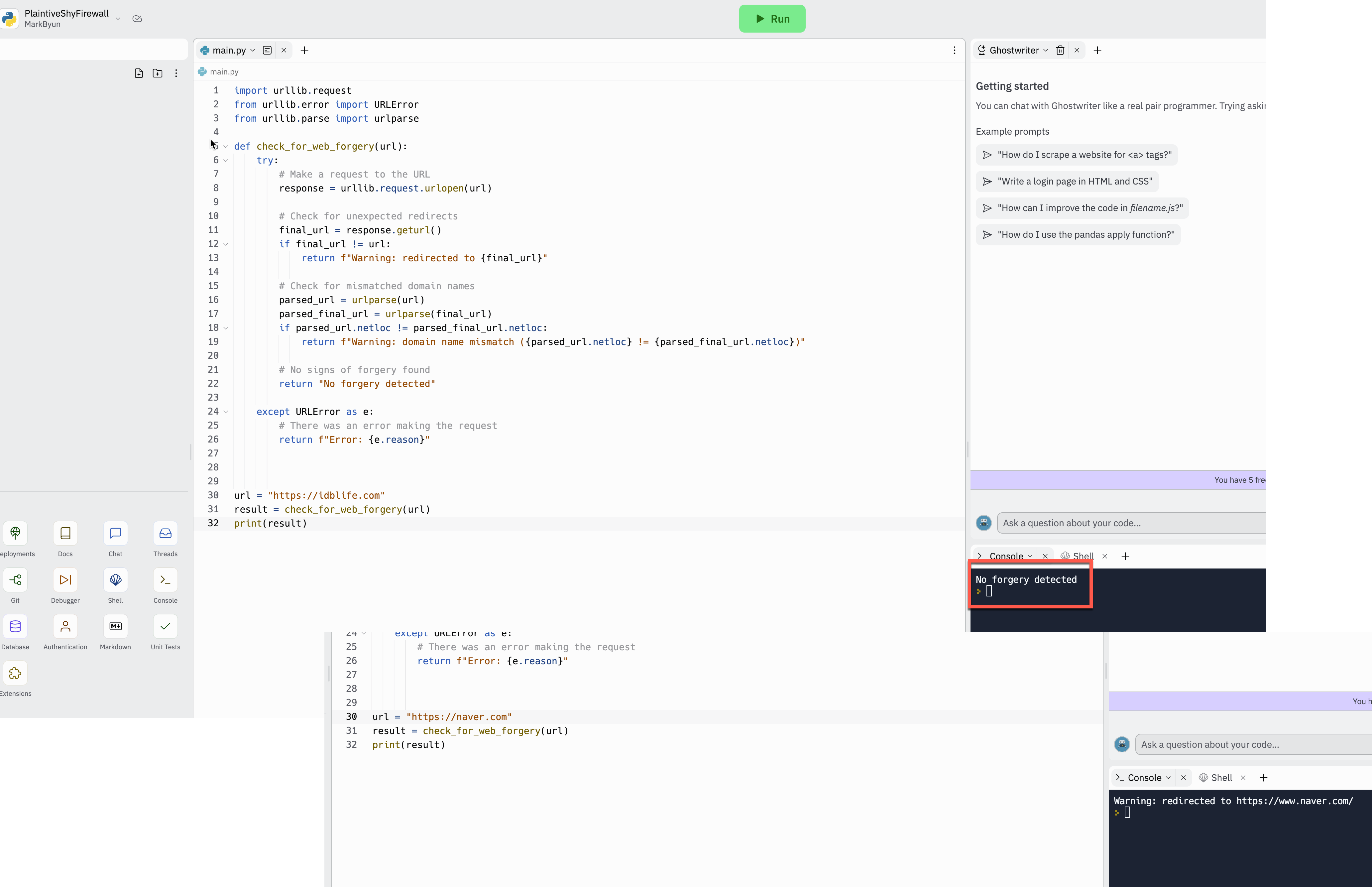
Task: Select the pandas apply function example prompt
Action: tap(1078, 234)
